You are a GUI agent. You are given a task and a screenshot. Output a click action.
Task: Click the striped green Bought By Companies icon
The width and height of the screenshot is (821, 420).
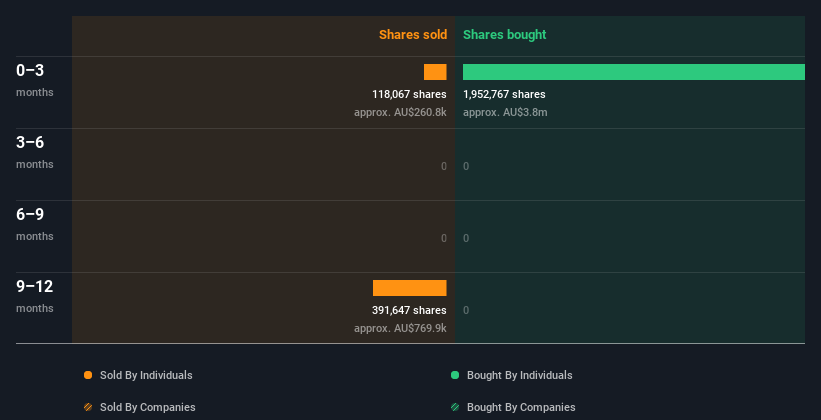point(455,407)
